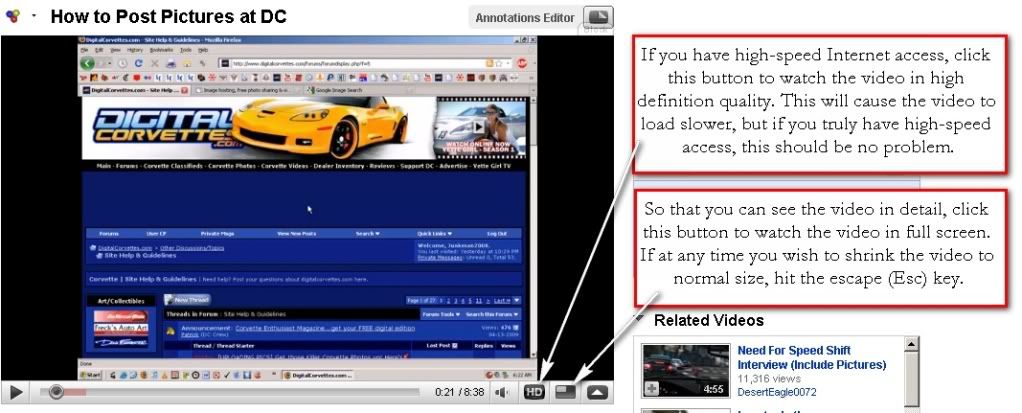1022x413 pixels.
Task: Click the video title 'How to Post Pictures at DC'
Action: 168,16
